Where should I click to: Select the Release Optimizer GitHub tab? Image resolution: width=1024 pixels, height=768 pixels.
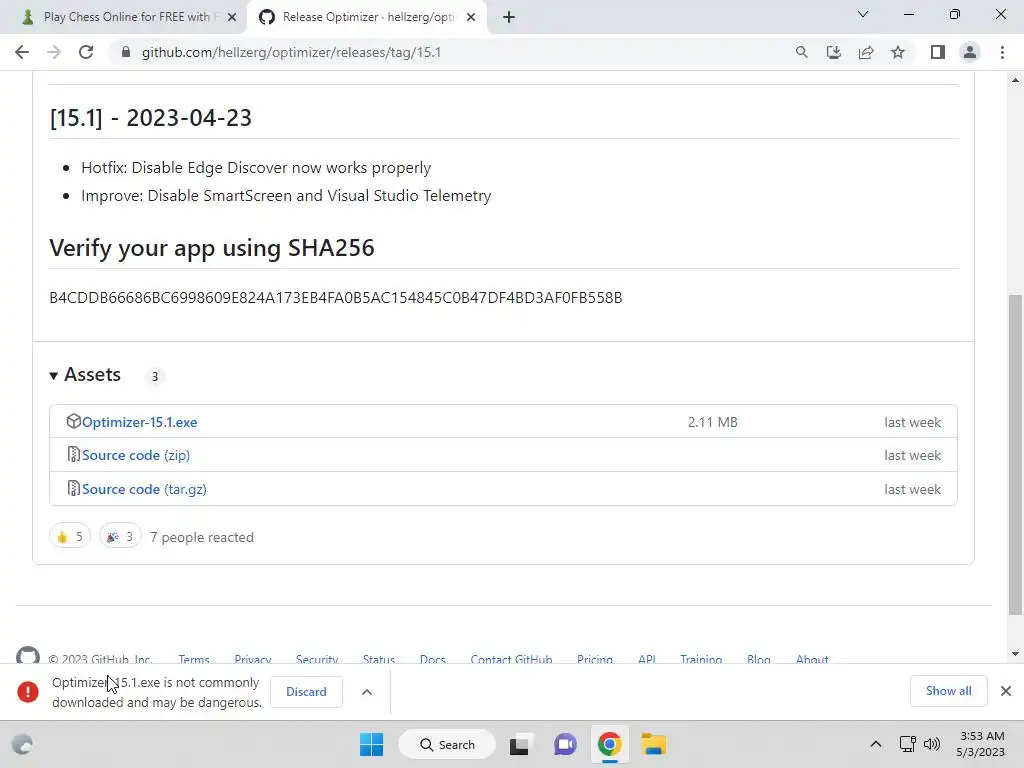[368, 17]
